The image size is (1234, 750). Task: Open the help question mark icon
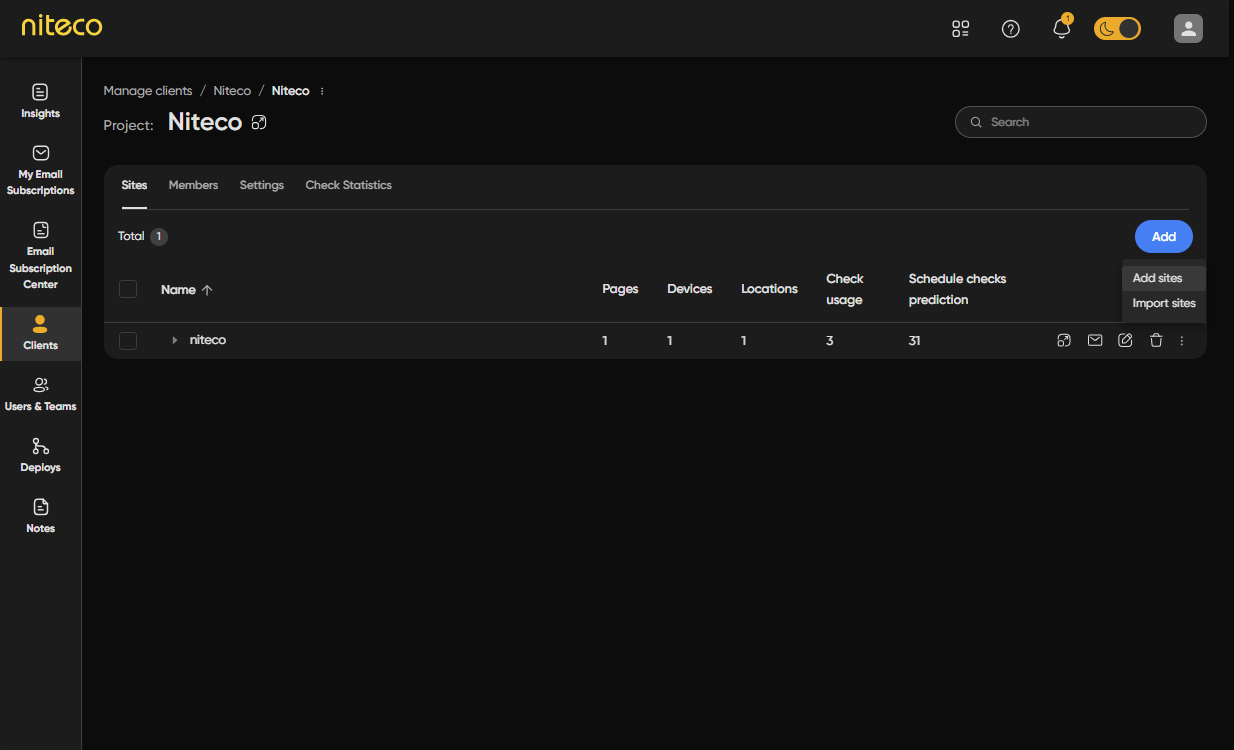coord(1011,29)
